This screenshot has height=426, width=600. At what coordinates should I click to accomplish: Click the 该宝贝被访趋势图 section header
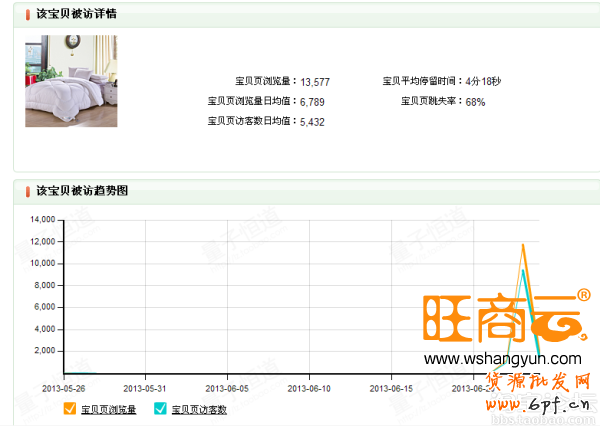[x=82, y=190]
